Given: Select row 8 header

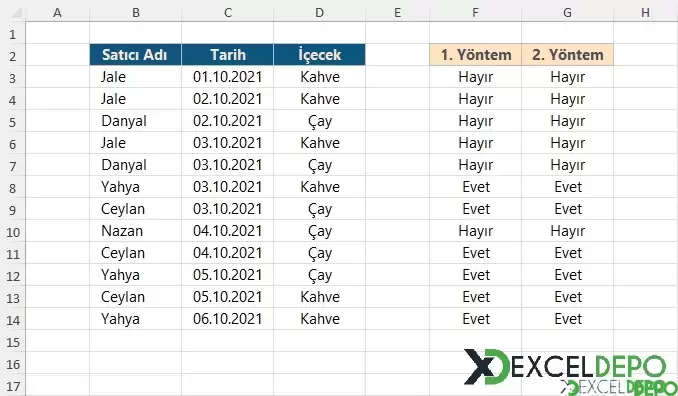Looking at the screenshot, I should click(x=13, y=188).
